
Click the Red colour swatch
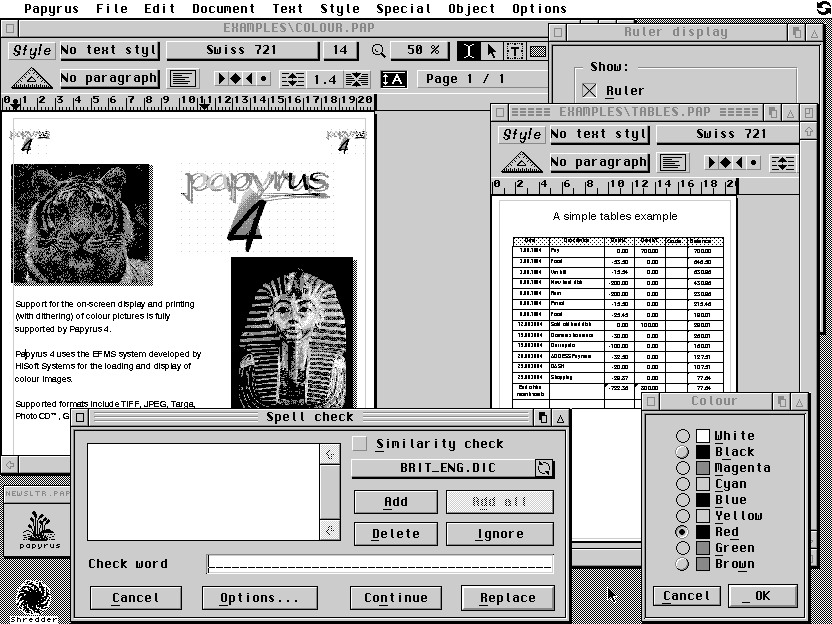(x=703, y=532)
